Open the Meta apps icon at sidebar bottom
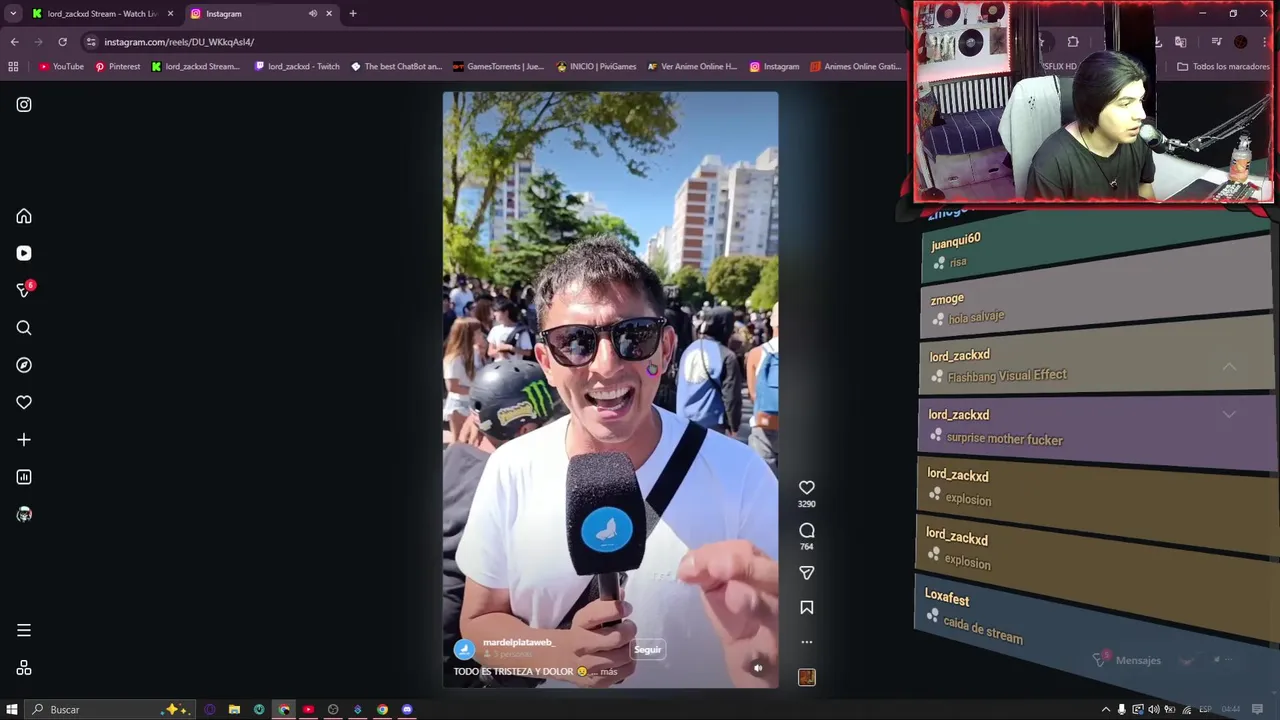The height and width of the screenshot is (720, 1280). coord(24,668)
